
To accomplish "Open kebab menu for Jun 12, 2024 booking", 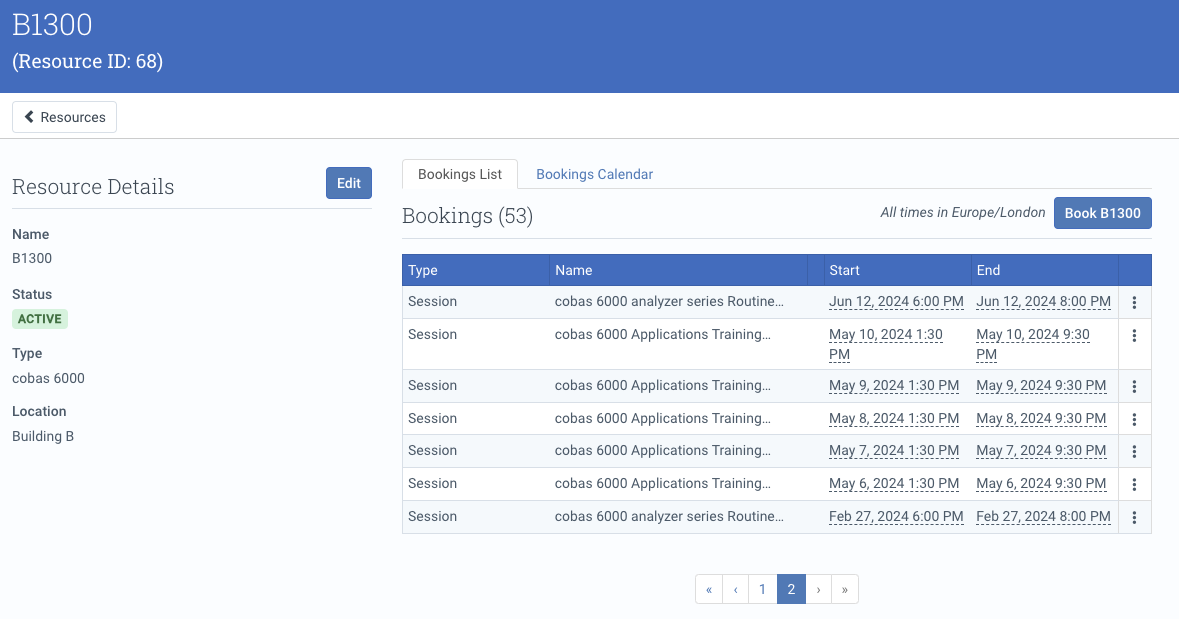I will point(1134,302).
